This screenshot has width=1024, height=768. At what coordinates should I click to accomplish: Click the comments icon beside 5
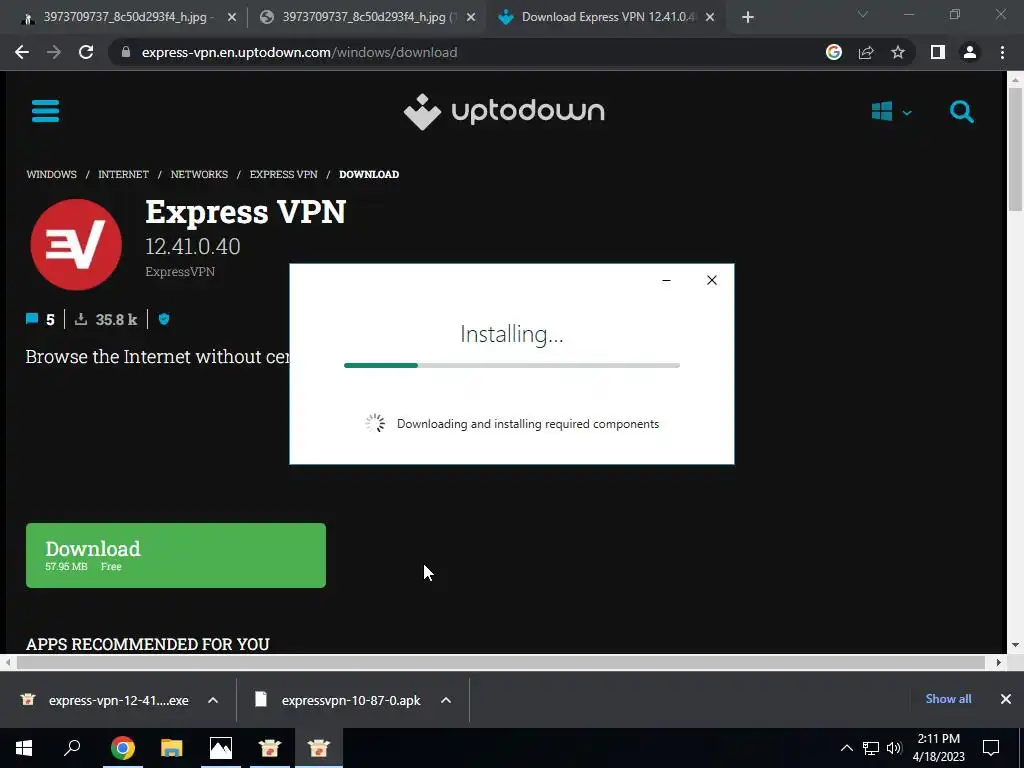point(31,319)
